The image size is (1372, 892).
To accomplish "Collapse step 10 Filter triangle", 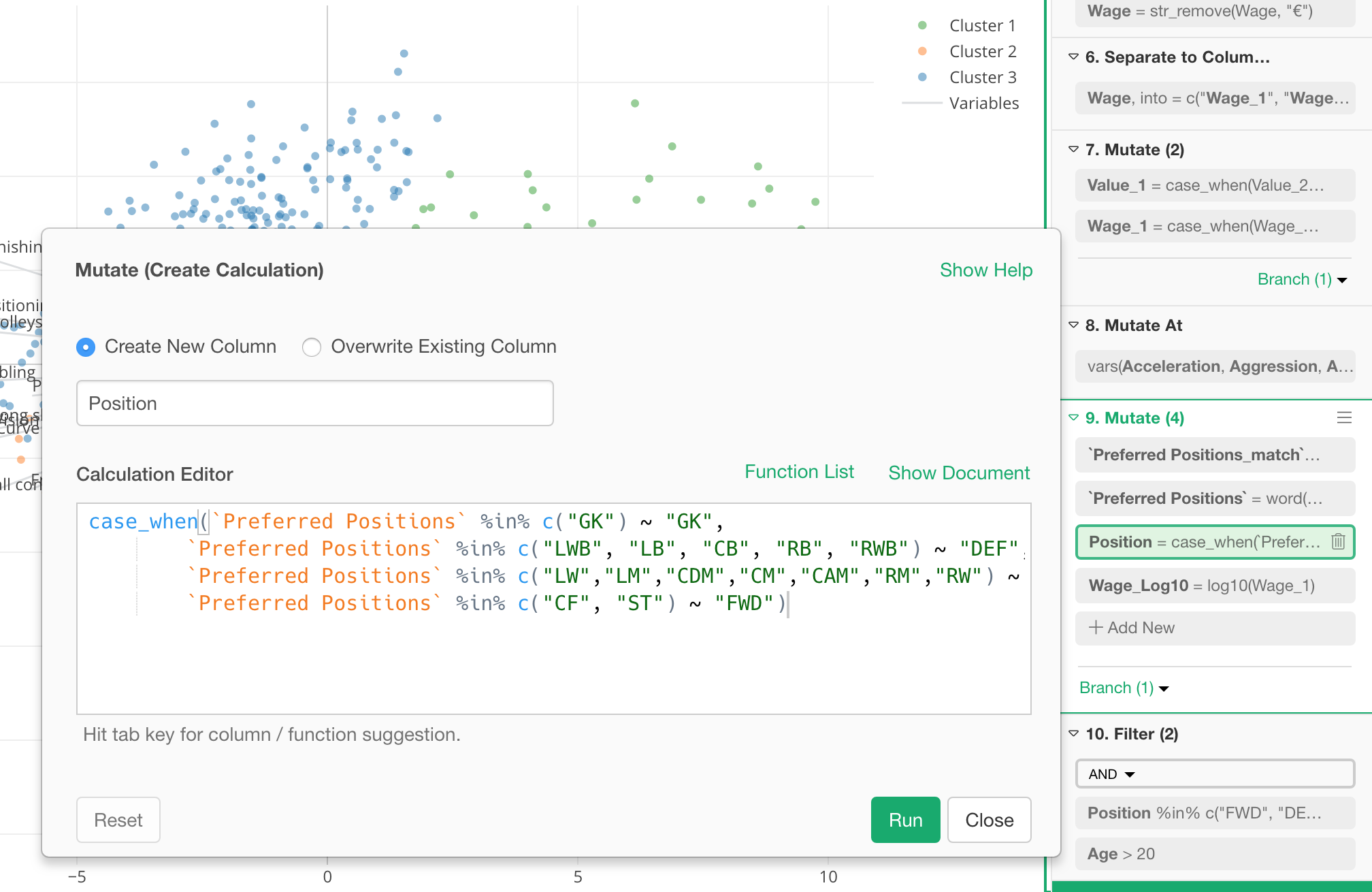I will 1073,734.
